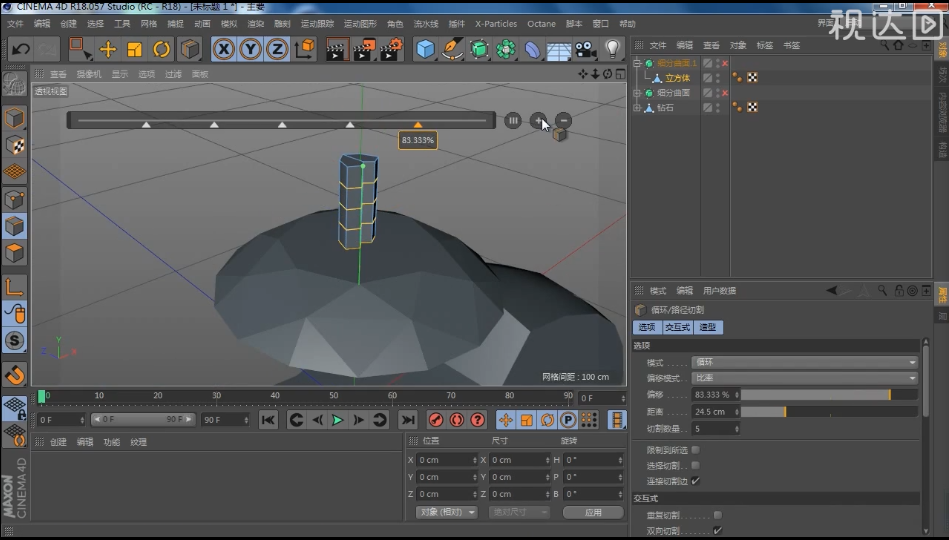Viewport: 949px width, 540px height.
Task: Switch to the 交互式 tab
Action: [x=677, y=327]
